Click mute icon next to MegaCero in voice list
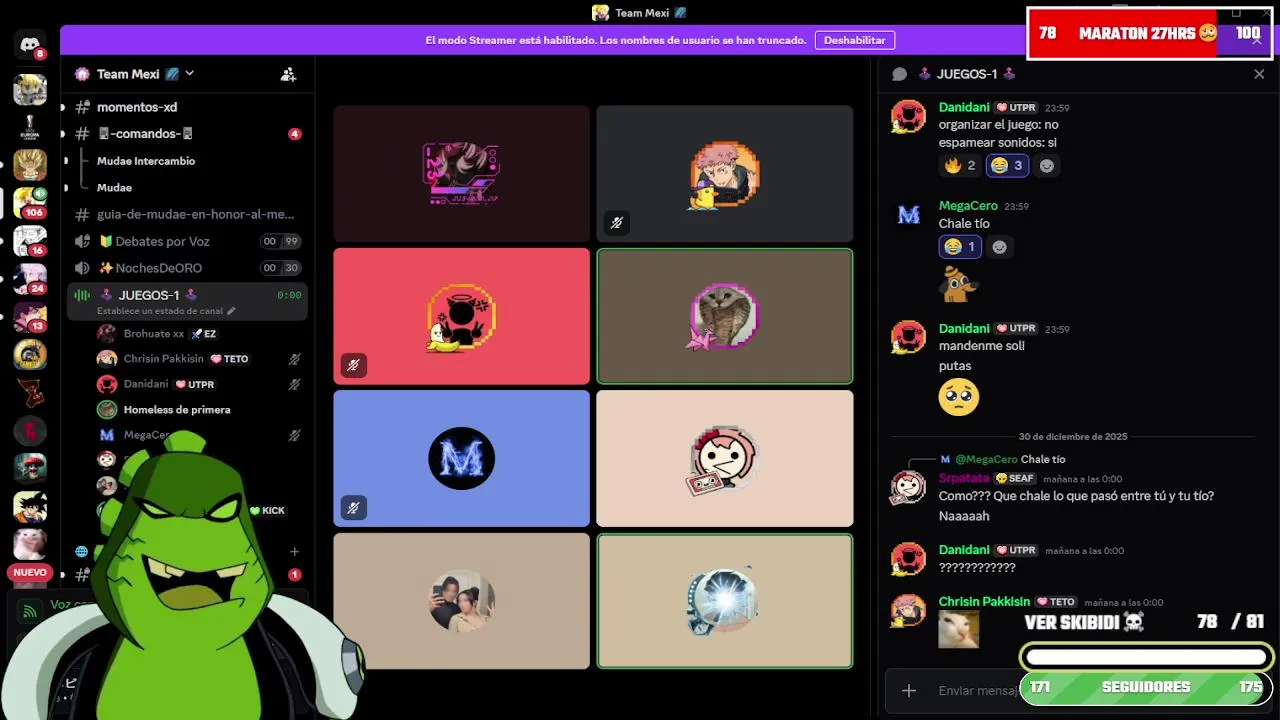 (x=295, y=436)
